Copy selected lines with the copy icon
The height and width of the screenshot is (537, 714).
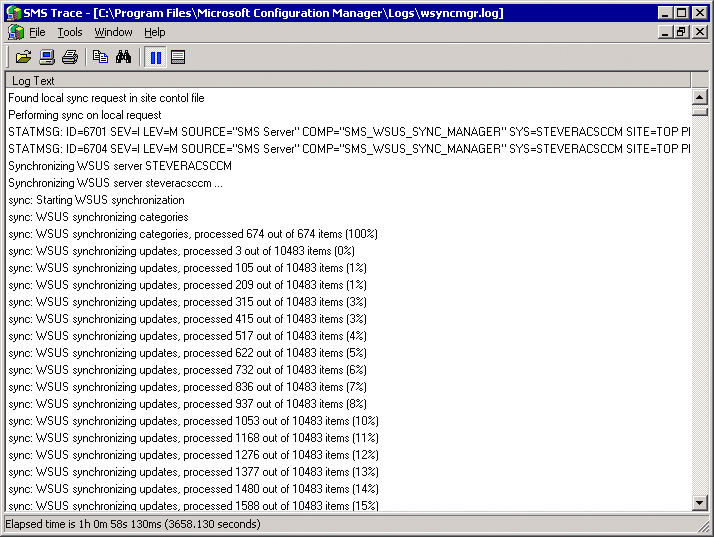click(x=101, y=57)
